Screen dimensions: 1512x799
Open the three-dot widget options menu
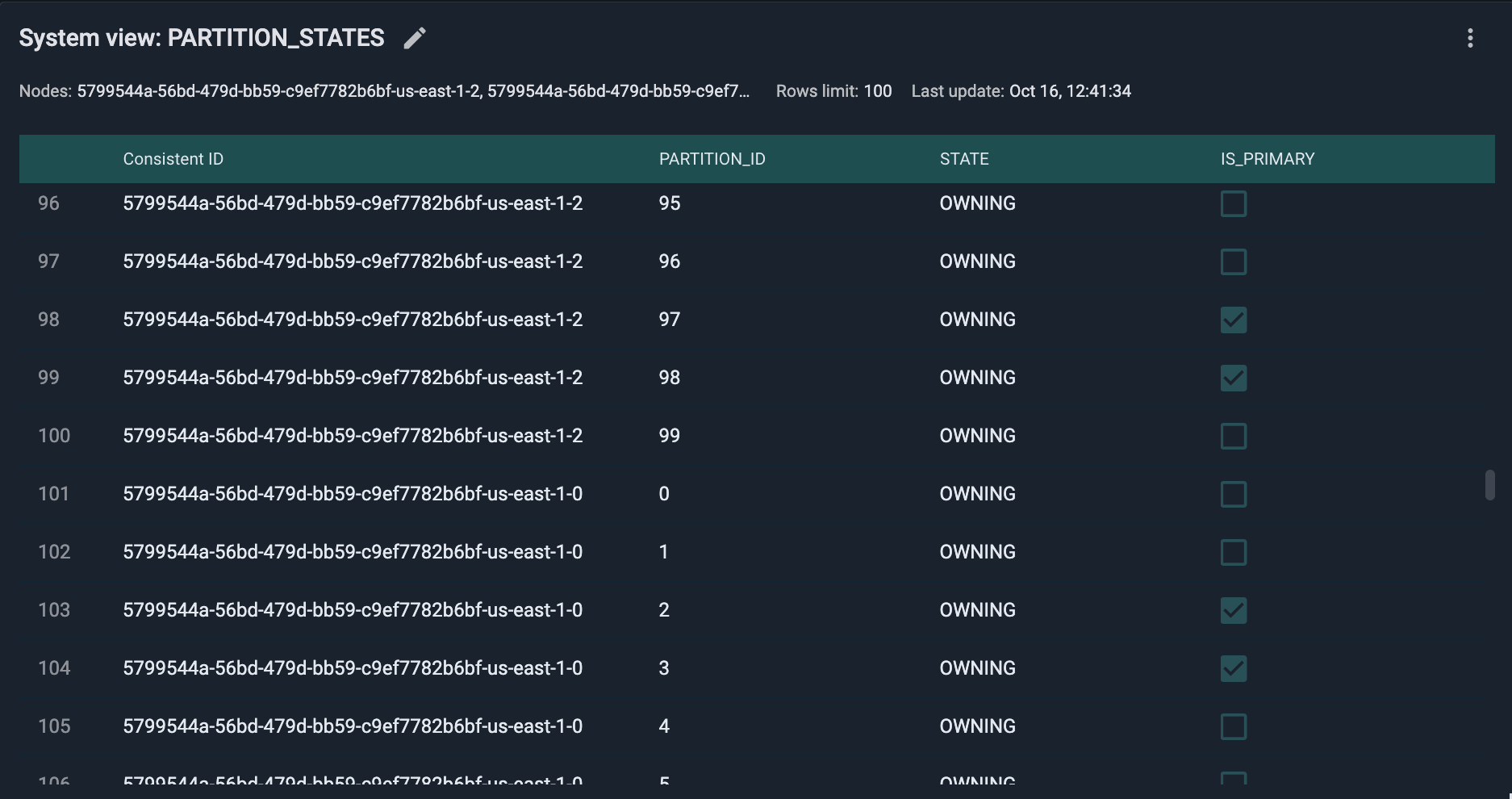point(1470,38)
